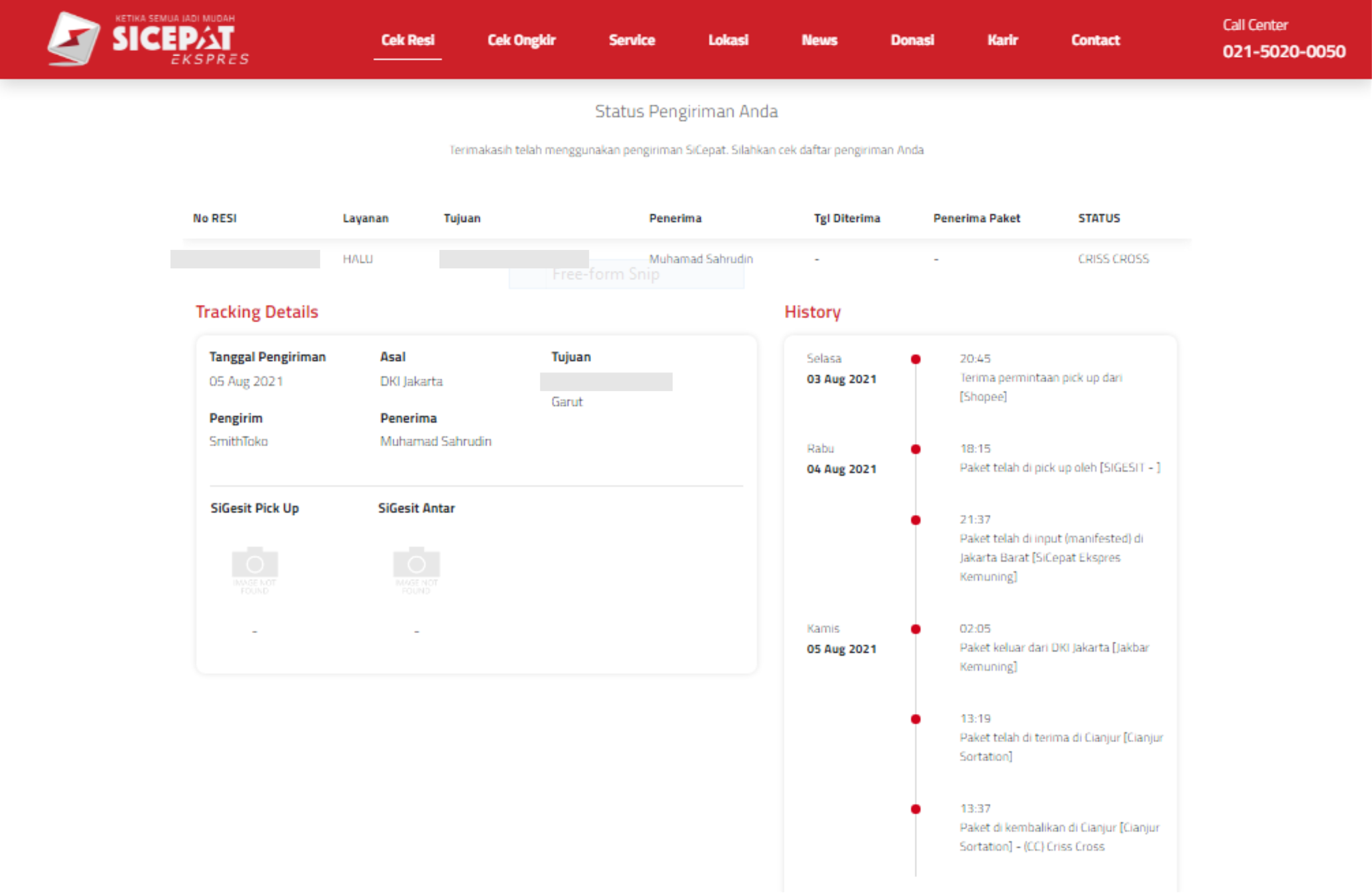
Task: Navigate to Donasi
Action: (x=912, y=40)
